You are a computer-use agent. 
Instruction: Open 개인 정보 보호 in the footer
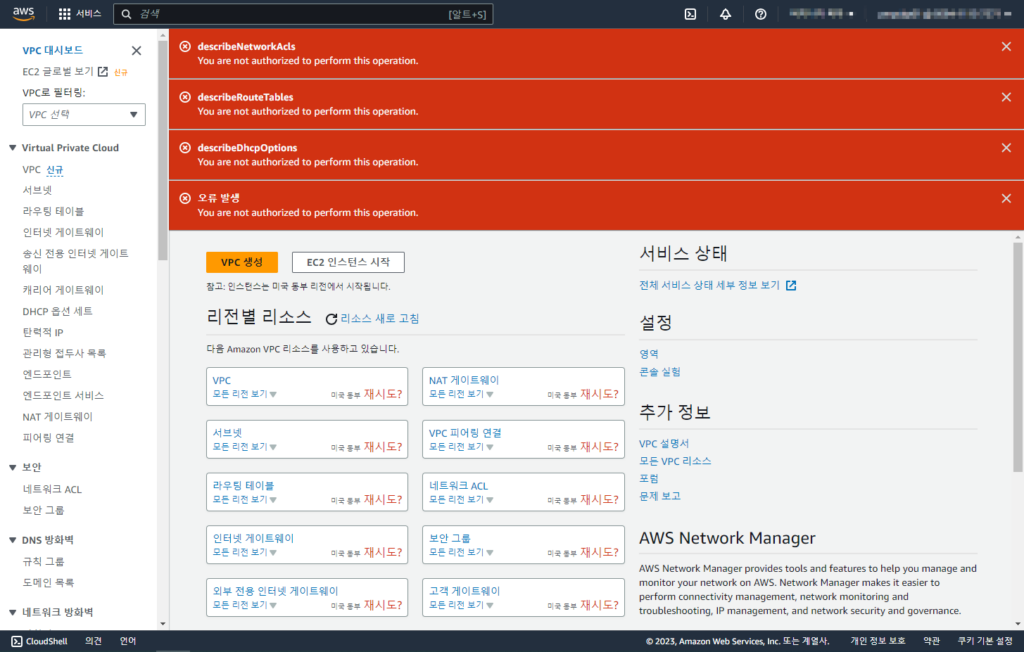[878, 641]
